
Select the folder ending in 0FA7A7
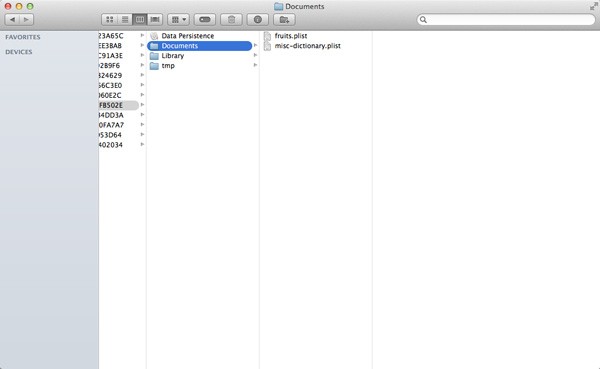tap(111, 125)
